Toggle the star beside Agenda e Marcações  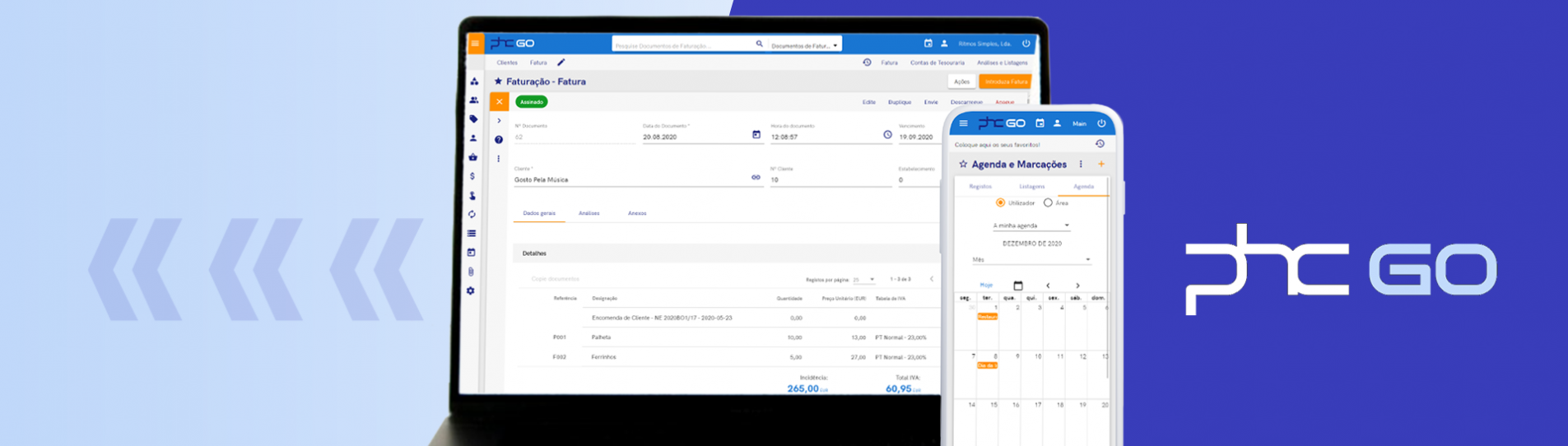tap(963, 165)
